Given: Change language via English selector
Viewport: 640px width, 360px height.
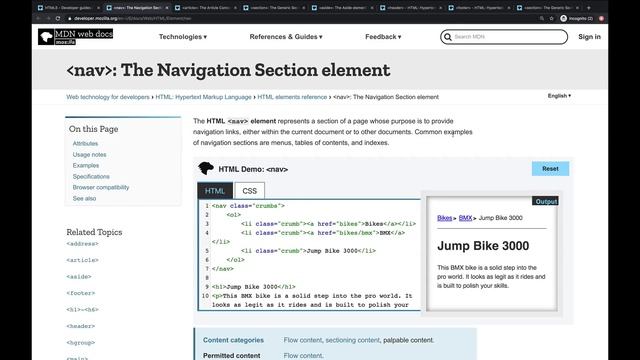Looking at the screenshot, I should tap(559, 96).
